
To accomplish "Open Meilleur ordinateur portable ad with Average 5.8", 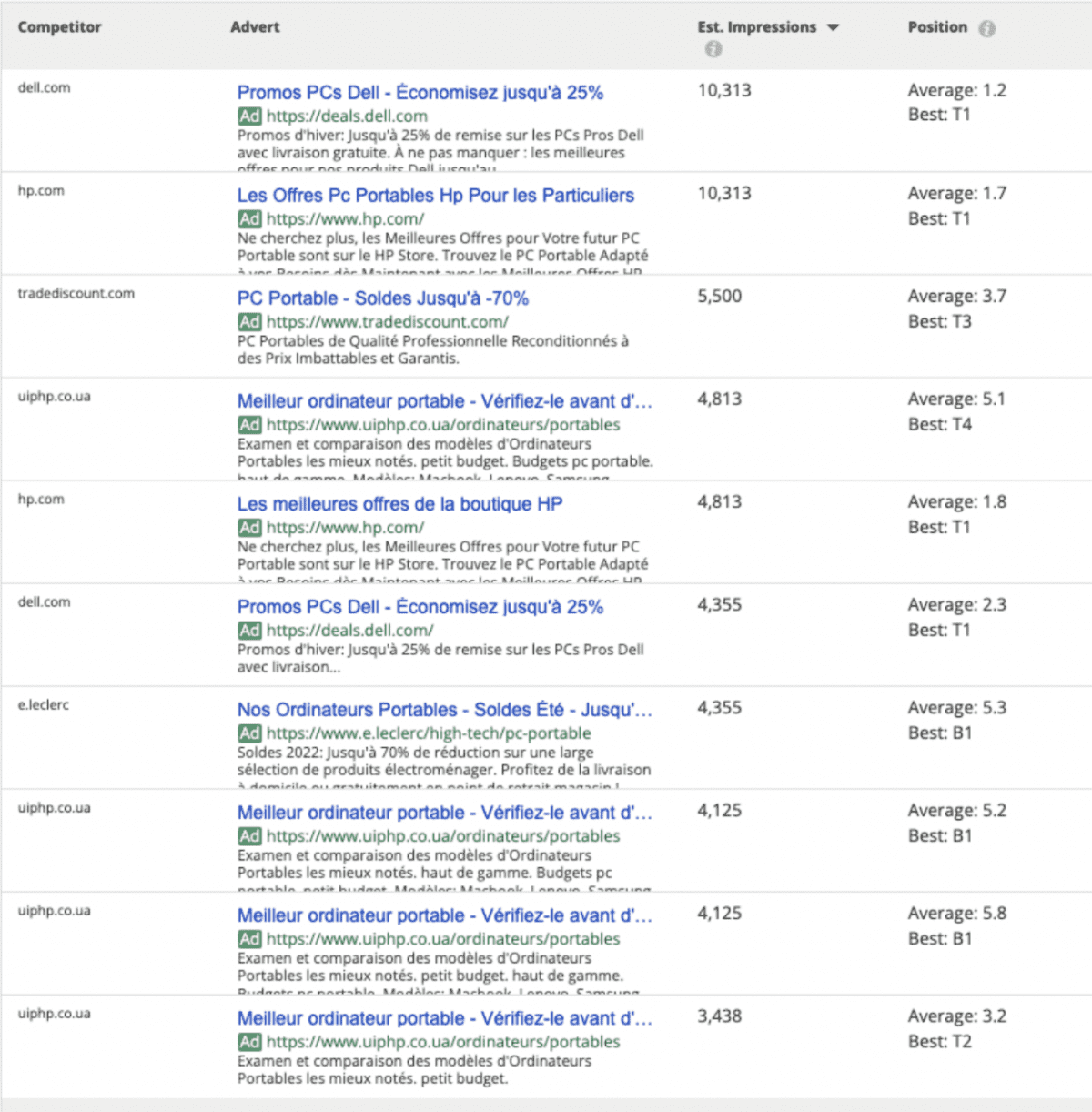I will [445, 915].
